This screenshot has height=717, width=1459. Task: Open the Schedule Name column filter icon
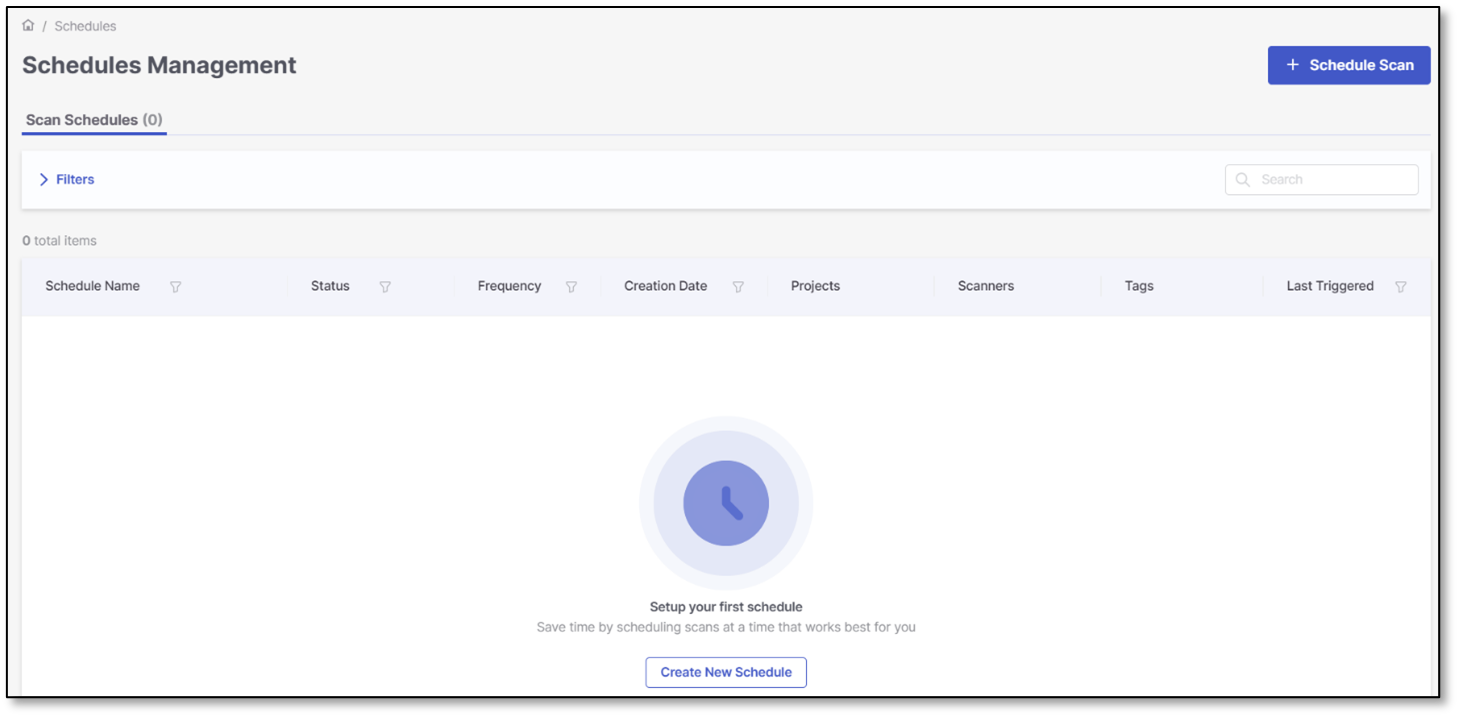pos(175,287)
